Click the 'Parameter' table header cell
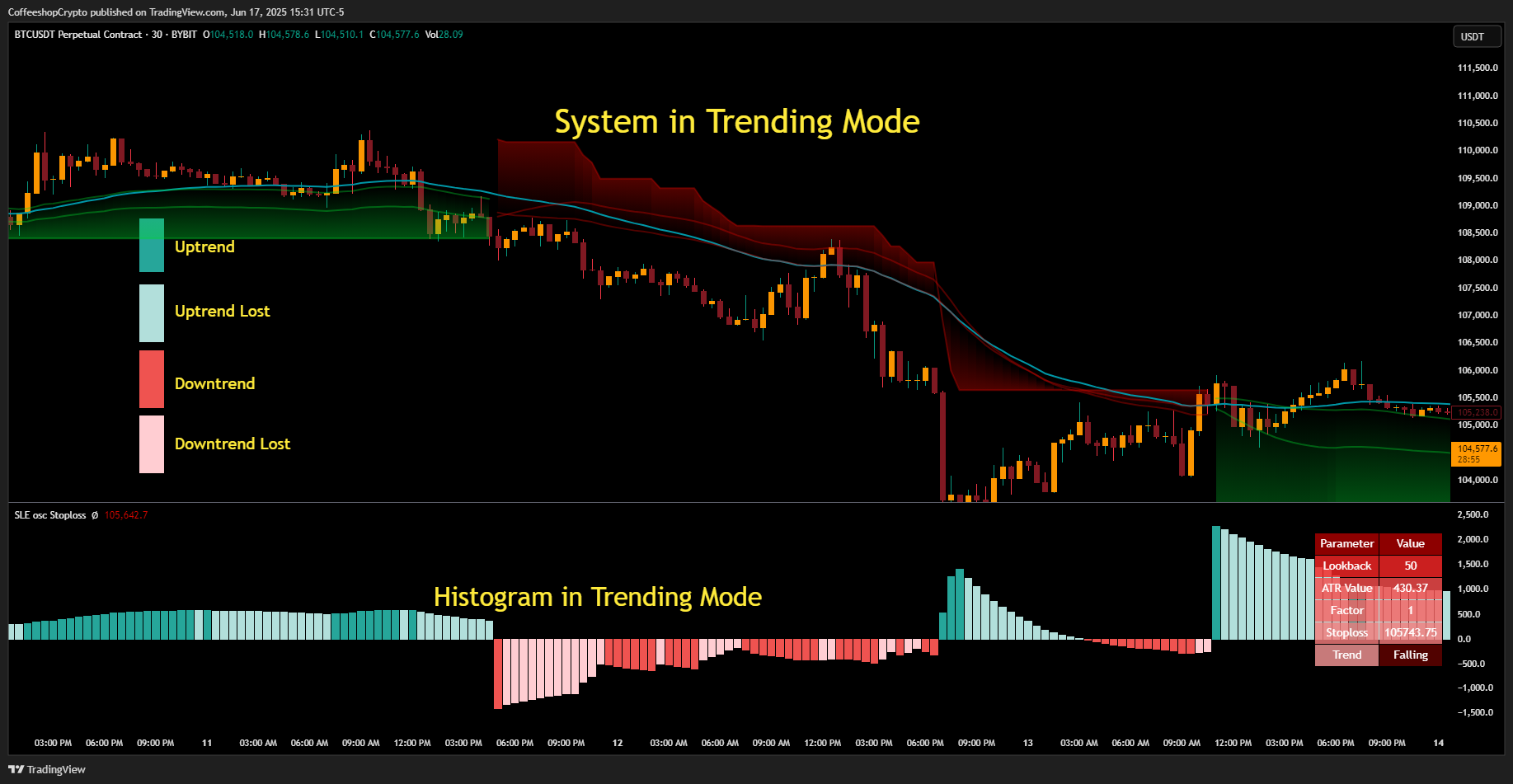This screenshot has height=784, width=1513. (x=1347, y=544)
